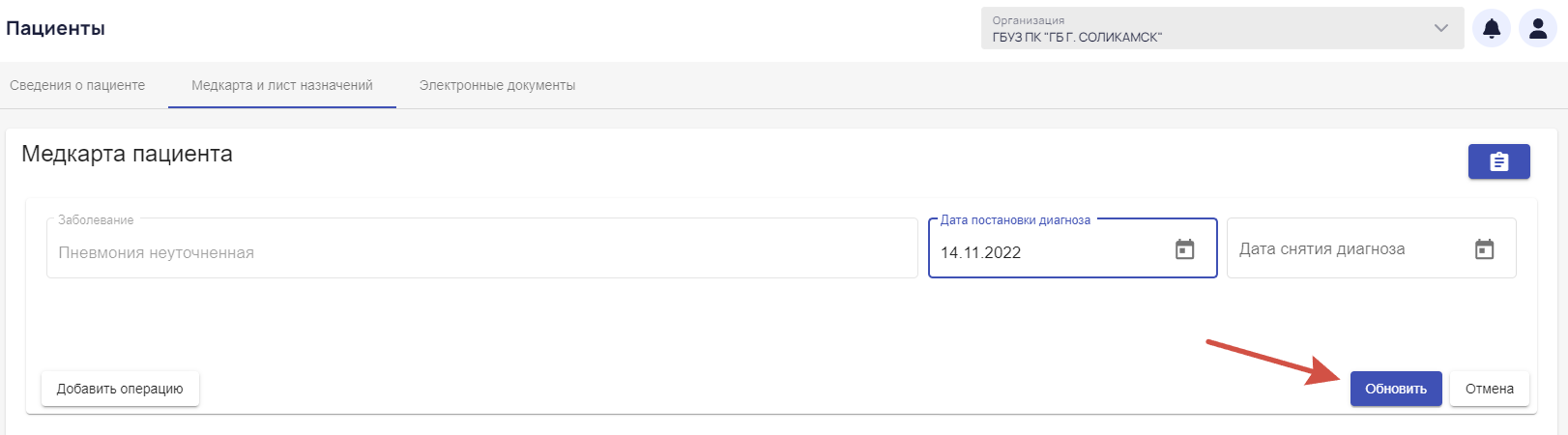Click the Добавить операцию button
1568x435 pixels.
point(120,389)
